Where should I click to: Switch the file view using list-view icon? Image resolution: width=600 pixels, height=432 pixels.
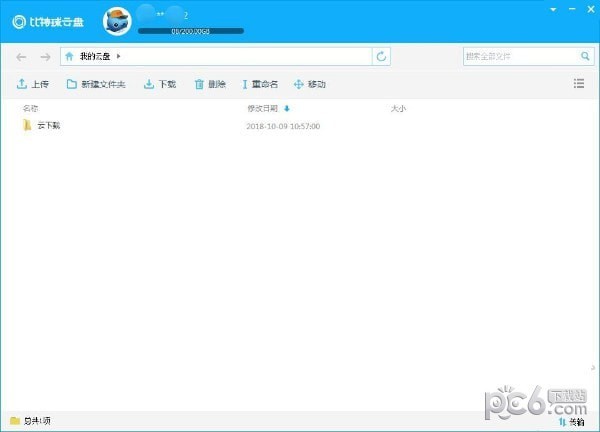(579, 85)
